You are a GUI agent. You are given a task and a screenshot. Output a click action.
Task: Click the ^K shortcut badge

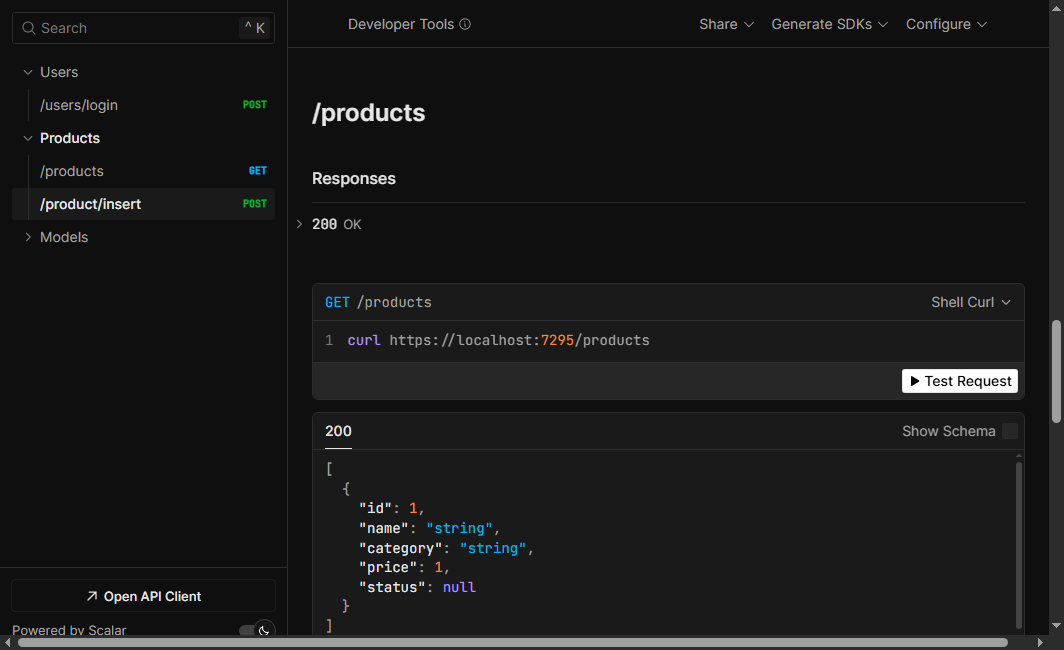tap(255, 28)
